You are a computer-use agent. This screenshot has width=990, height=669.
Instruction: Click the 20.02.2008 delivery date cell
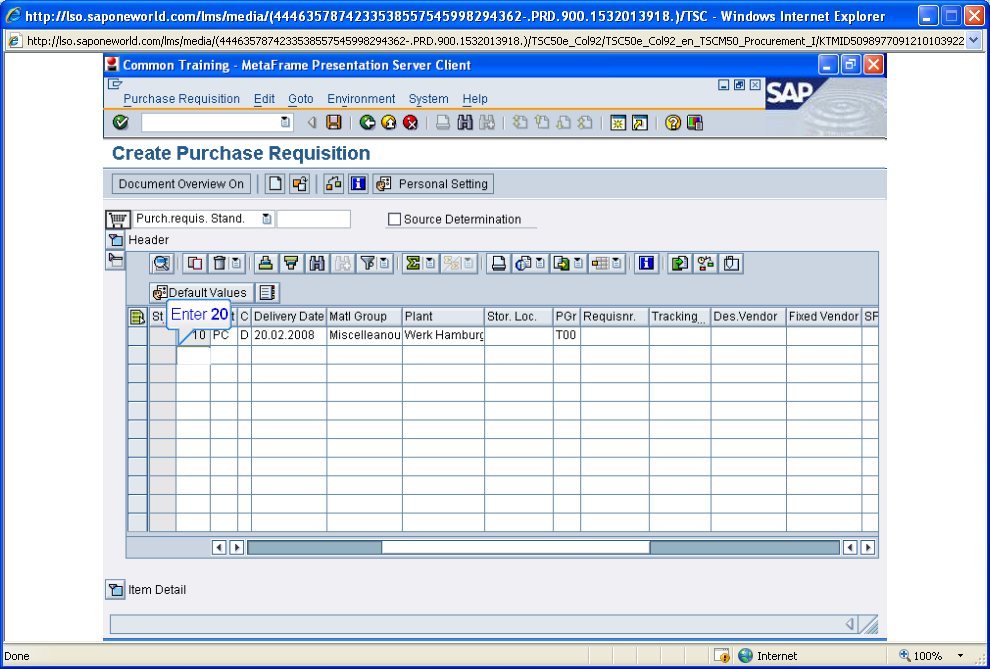289,336
